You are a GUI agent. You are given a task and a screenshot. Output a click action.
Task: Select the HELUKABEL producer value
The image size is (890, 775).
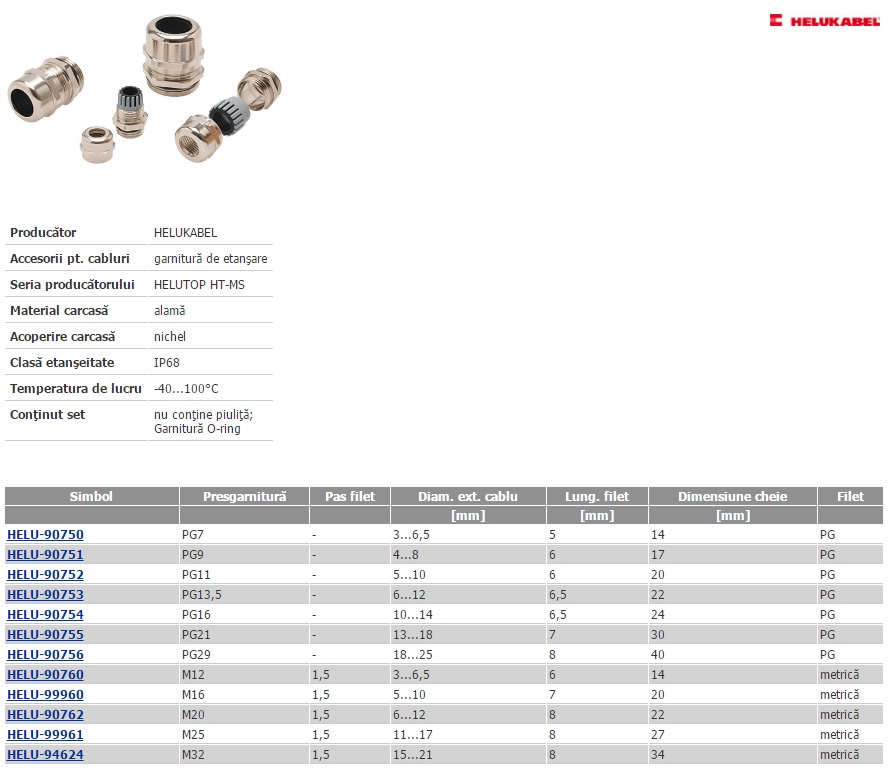click(x=186, y=233)
